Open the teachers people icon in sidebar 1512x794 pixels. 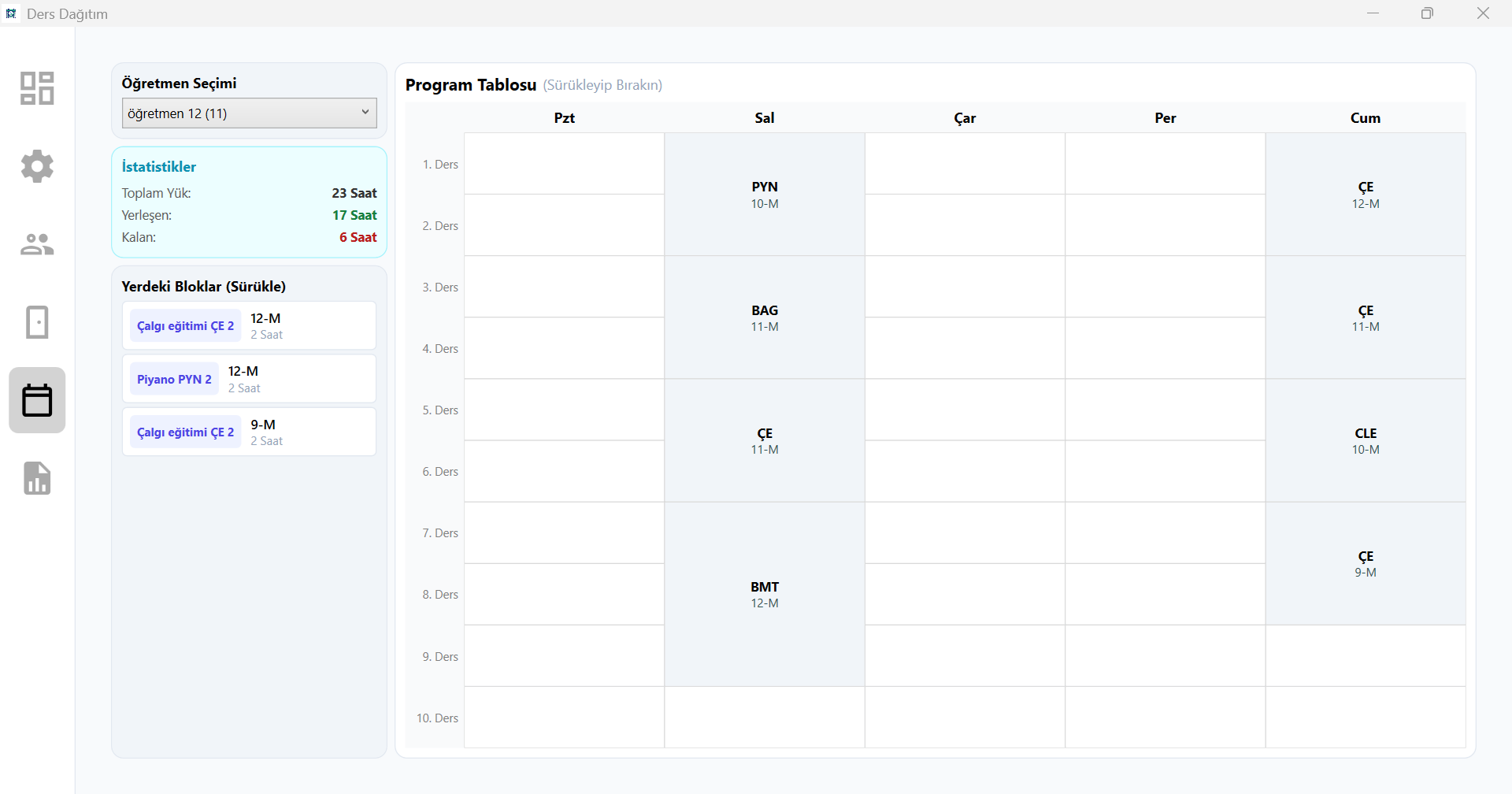click(x=37, y=244)
